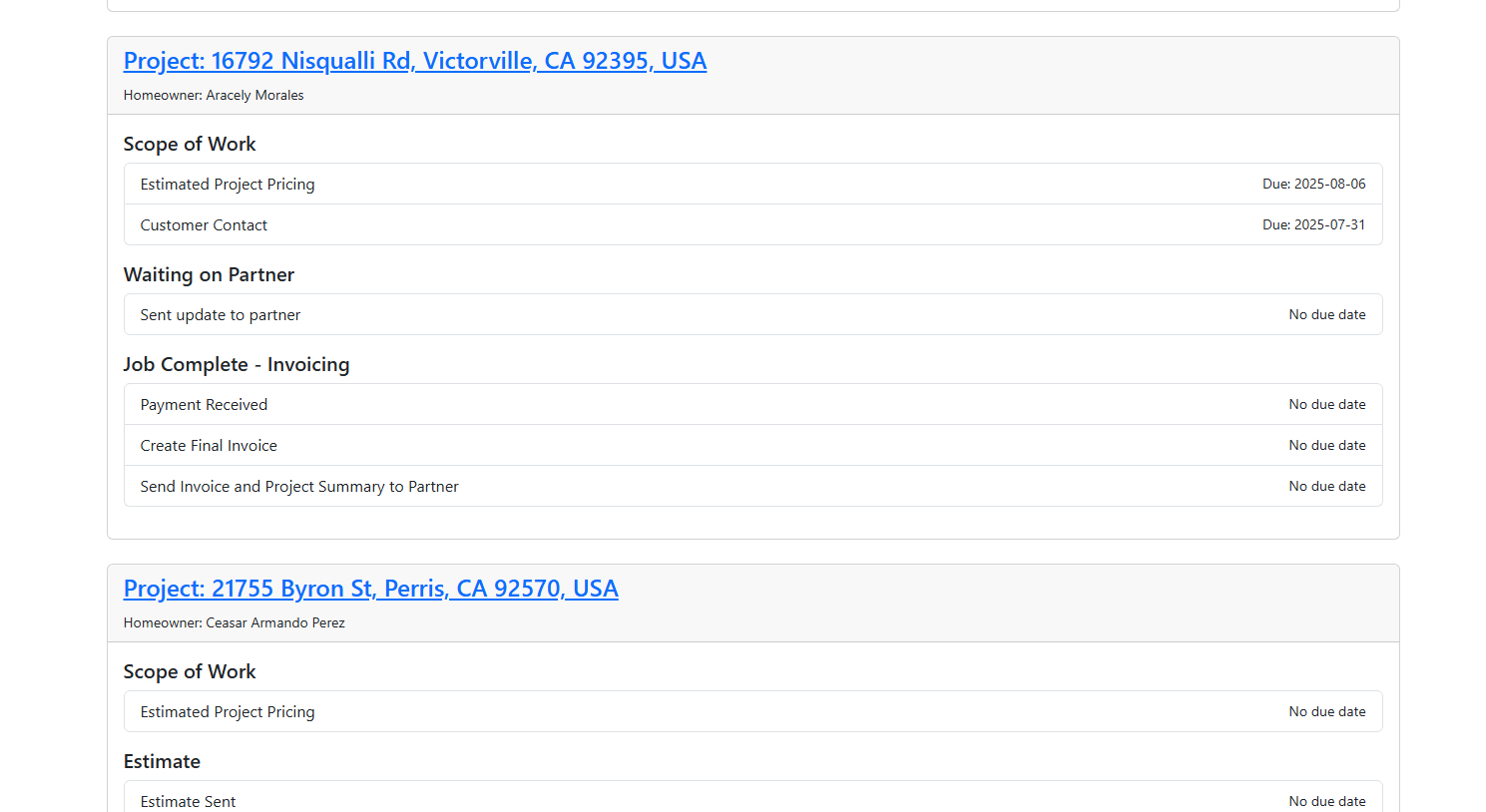Click the Job Complete - Invoicing heading

[x=237, y=365]
